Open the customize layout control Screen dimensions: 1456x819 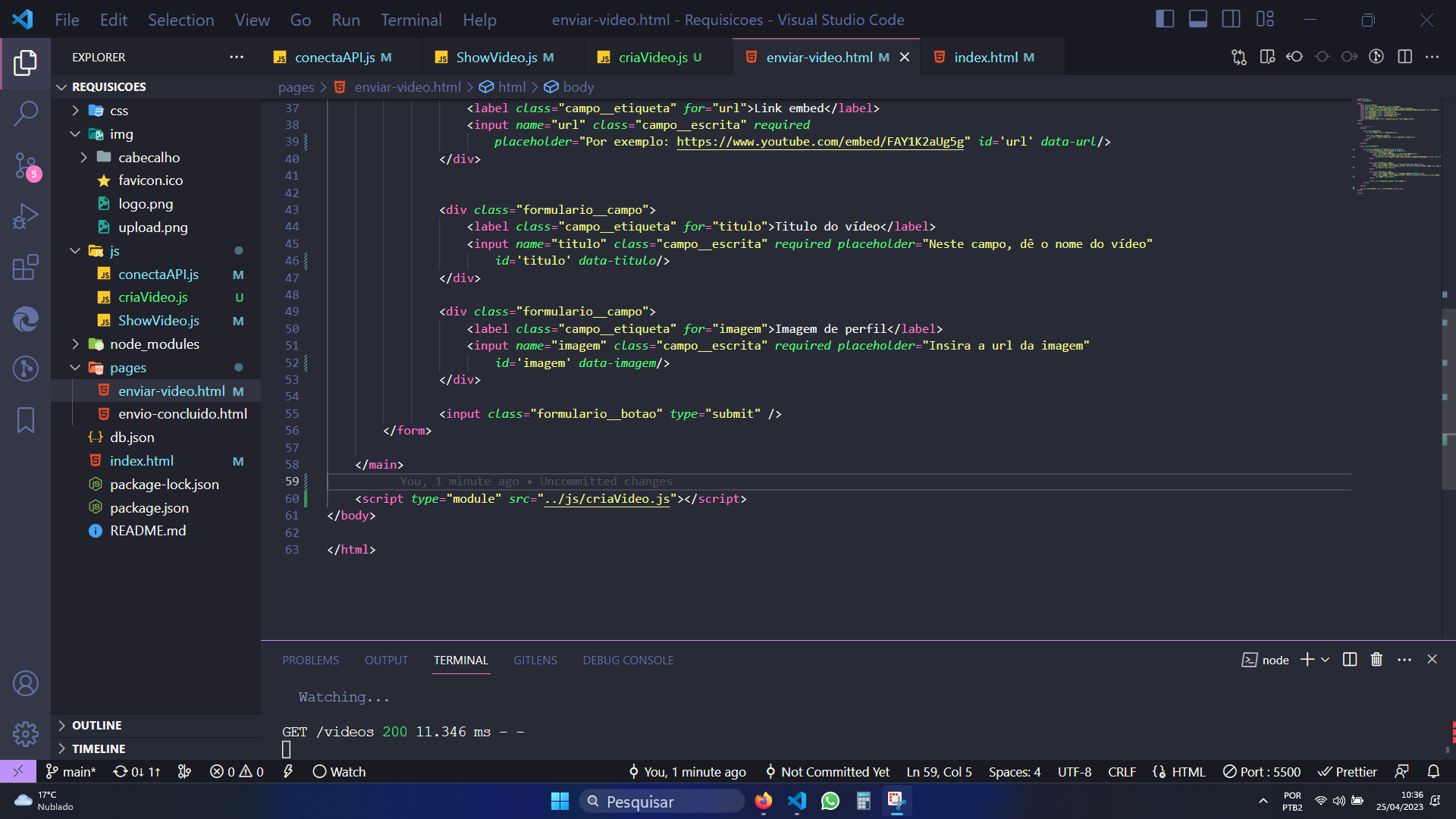1265,19
